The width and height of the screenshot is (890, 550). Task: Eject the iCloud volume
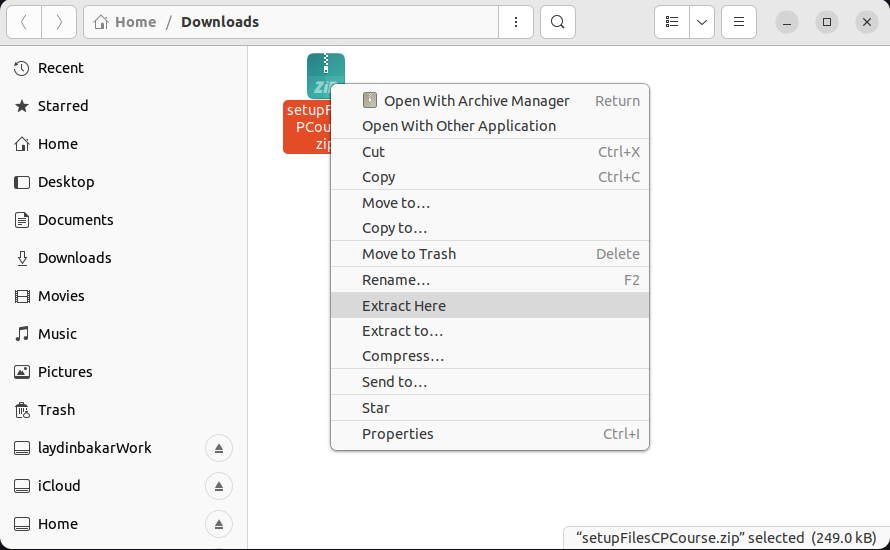point(218,486)
